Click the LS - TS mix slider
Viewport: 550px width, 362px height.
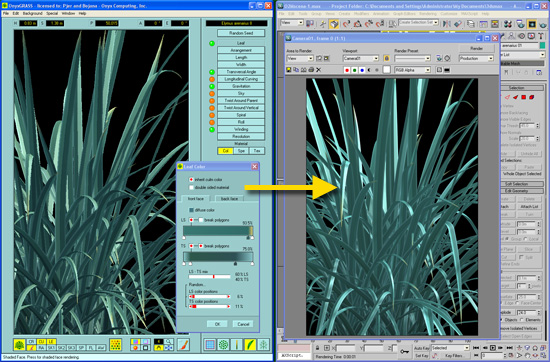(x=209, y=277)
